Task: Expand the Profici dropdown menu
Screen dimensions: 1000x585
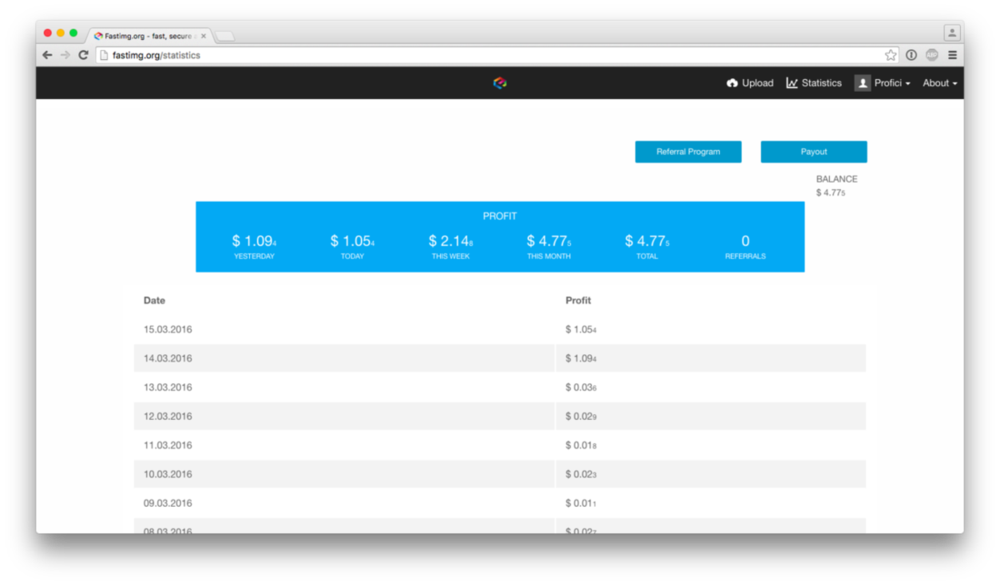Action: click(892, 83)
